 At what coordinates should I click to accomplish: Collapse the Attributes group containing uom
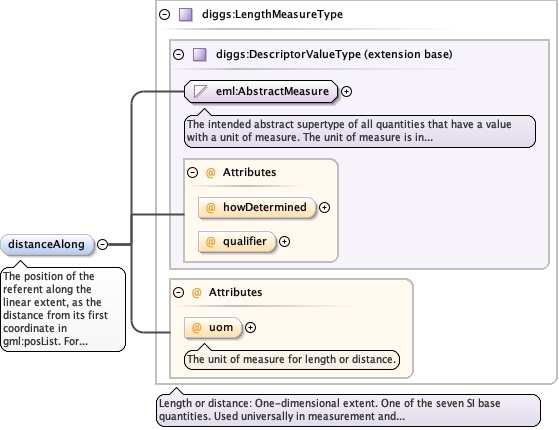pos(178,293)
